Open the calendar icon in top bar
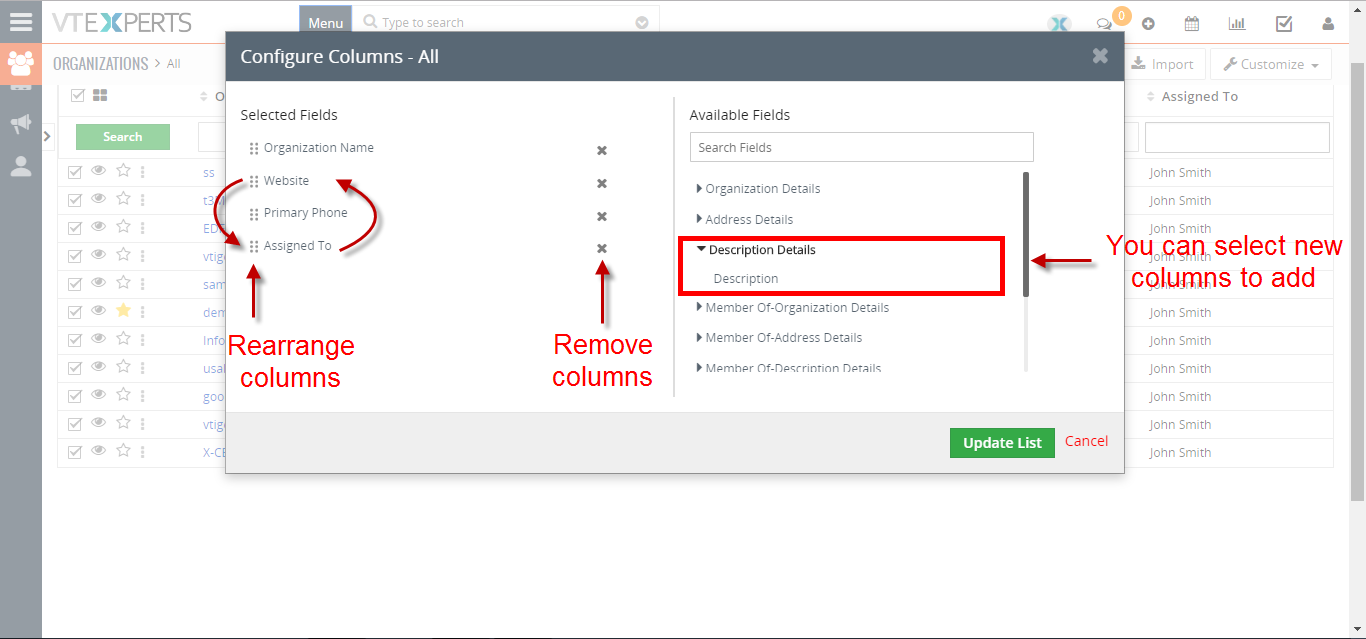The image size is (1366, 639). pos(1192,24)
